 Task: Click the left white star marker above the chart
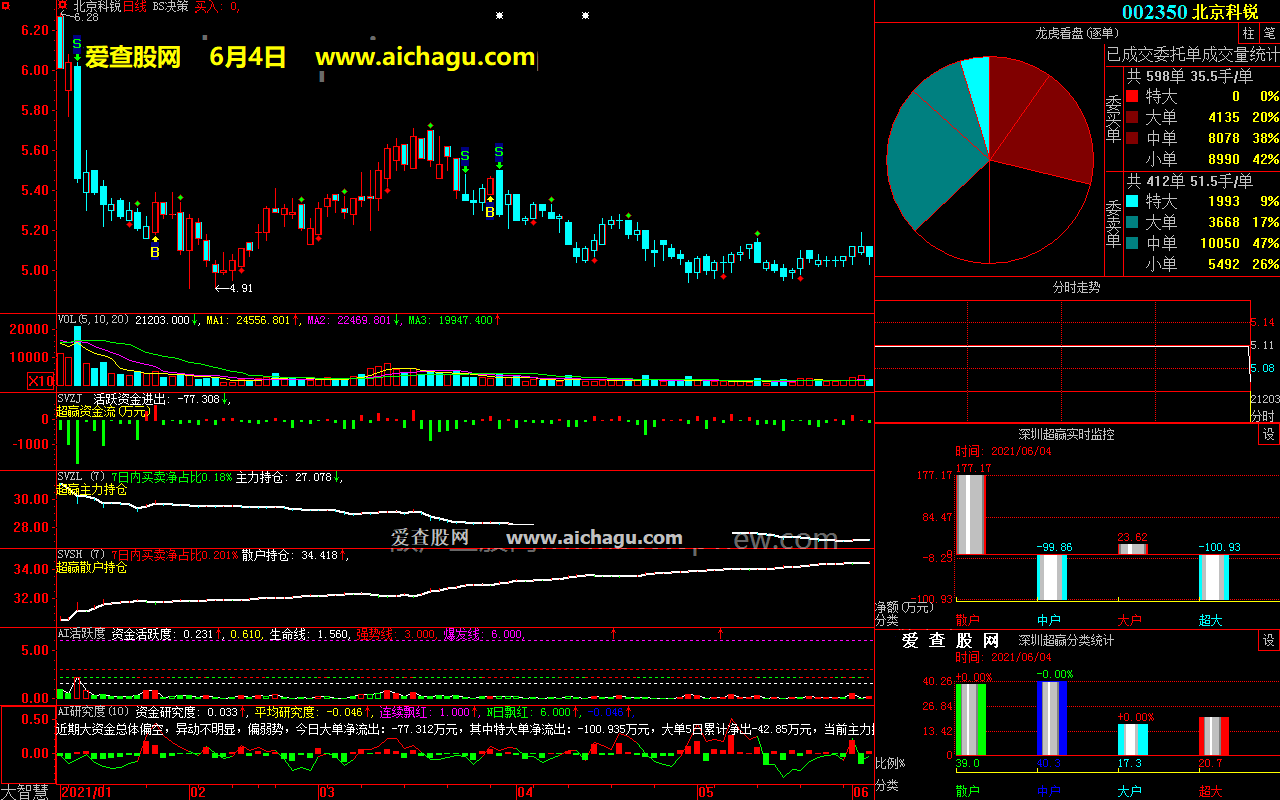[x=500, y=16]
